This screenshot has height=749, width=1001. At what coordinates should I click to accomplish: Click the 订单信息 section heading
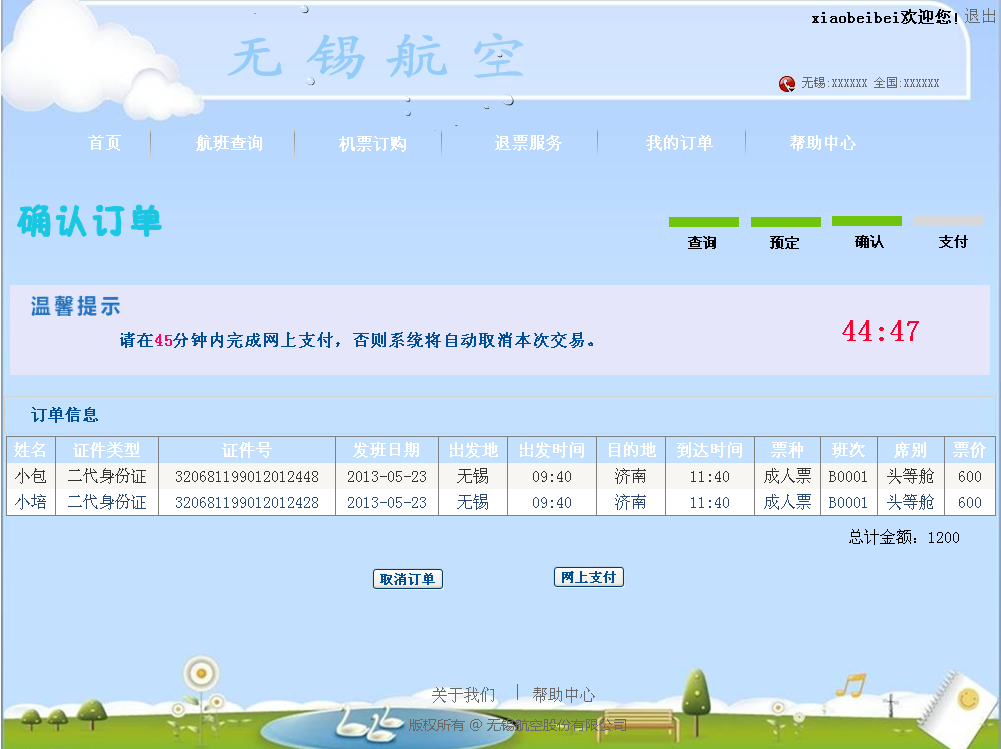[x=64, y=415]
